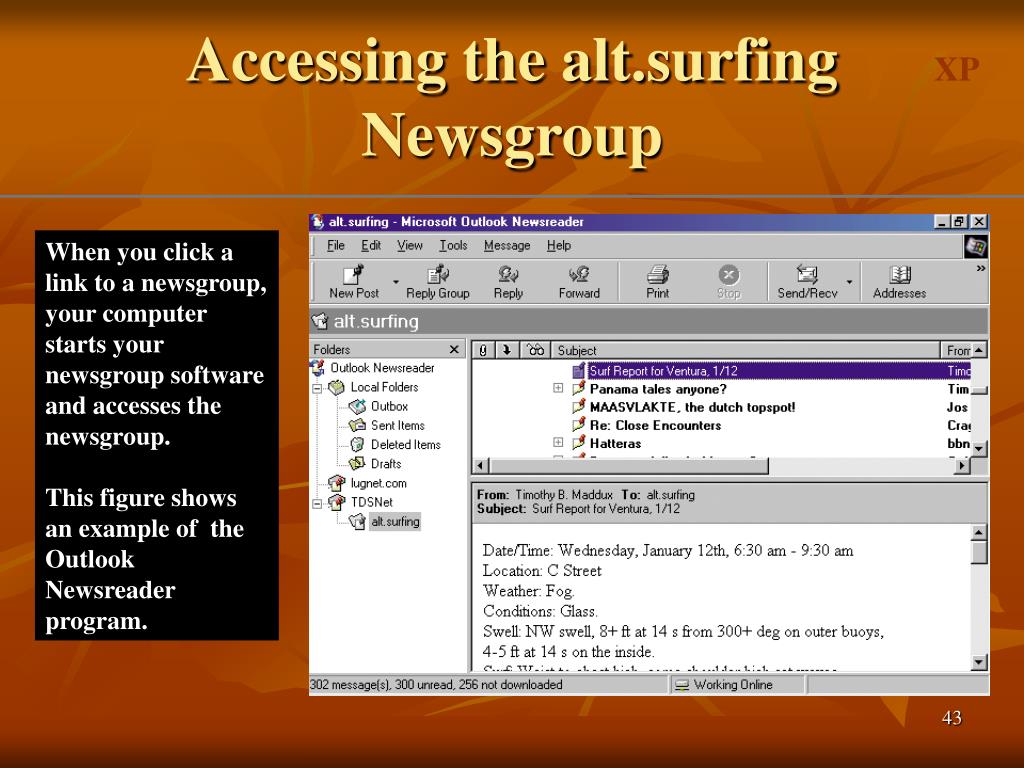Viewport: 1024px width, 768px height.
Task: Click the Stop toolbar button
Action: coord(729,282)
